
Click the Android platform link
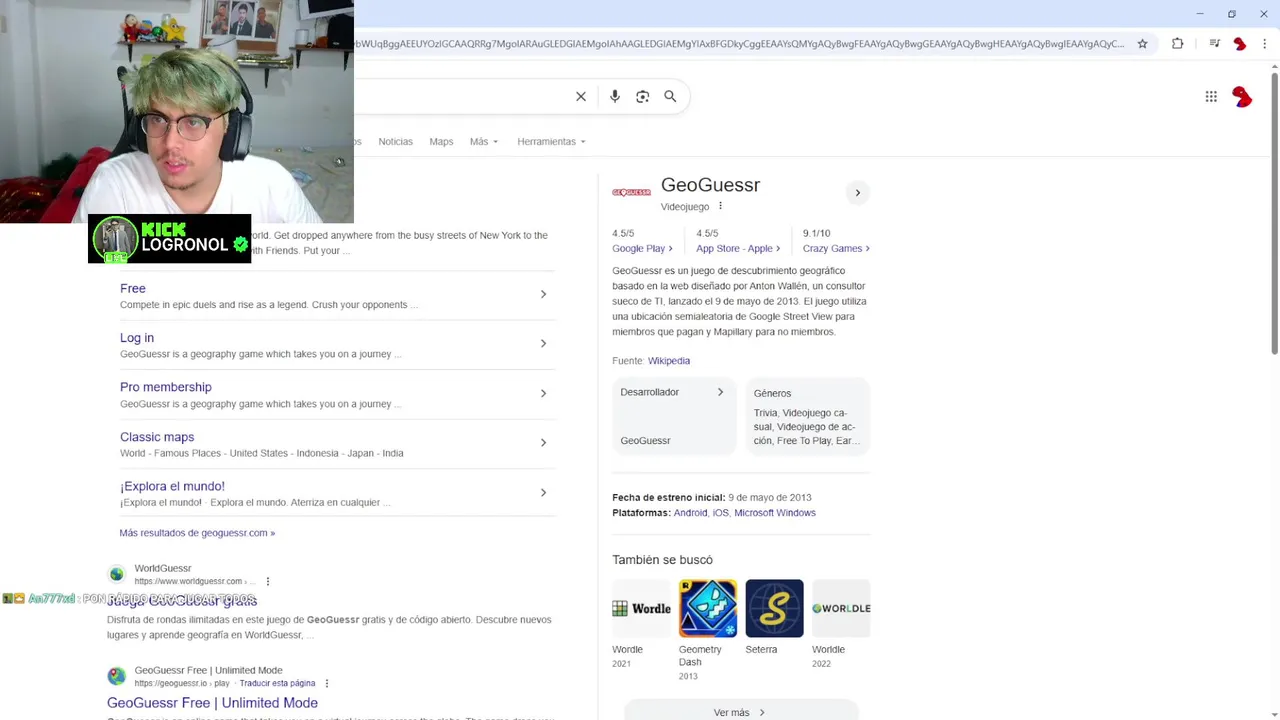[690, 513]
